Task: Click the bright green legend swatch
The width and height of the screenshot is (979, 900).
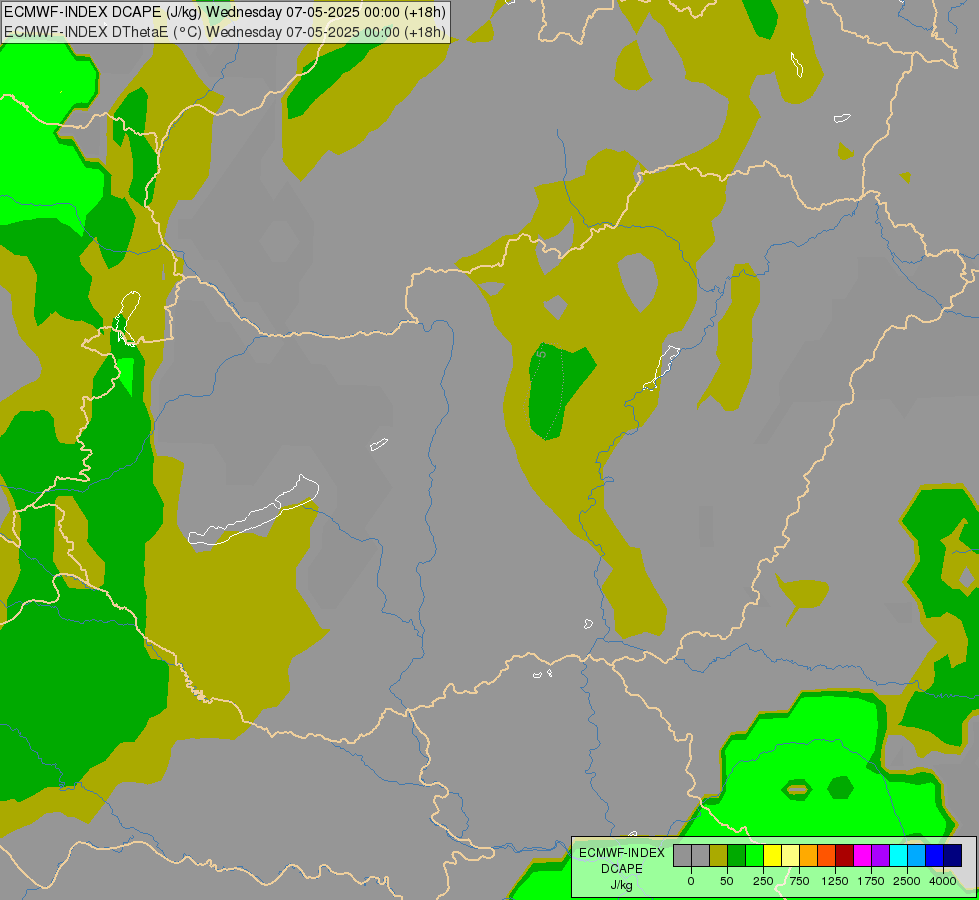Action: tap(754, 856)
